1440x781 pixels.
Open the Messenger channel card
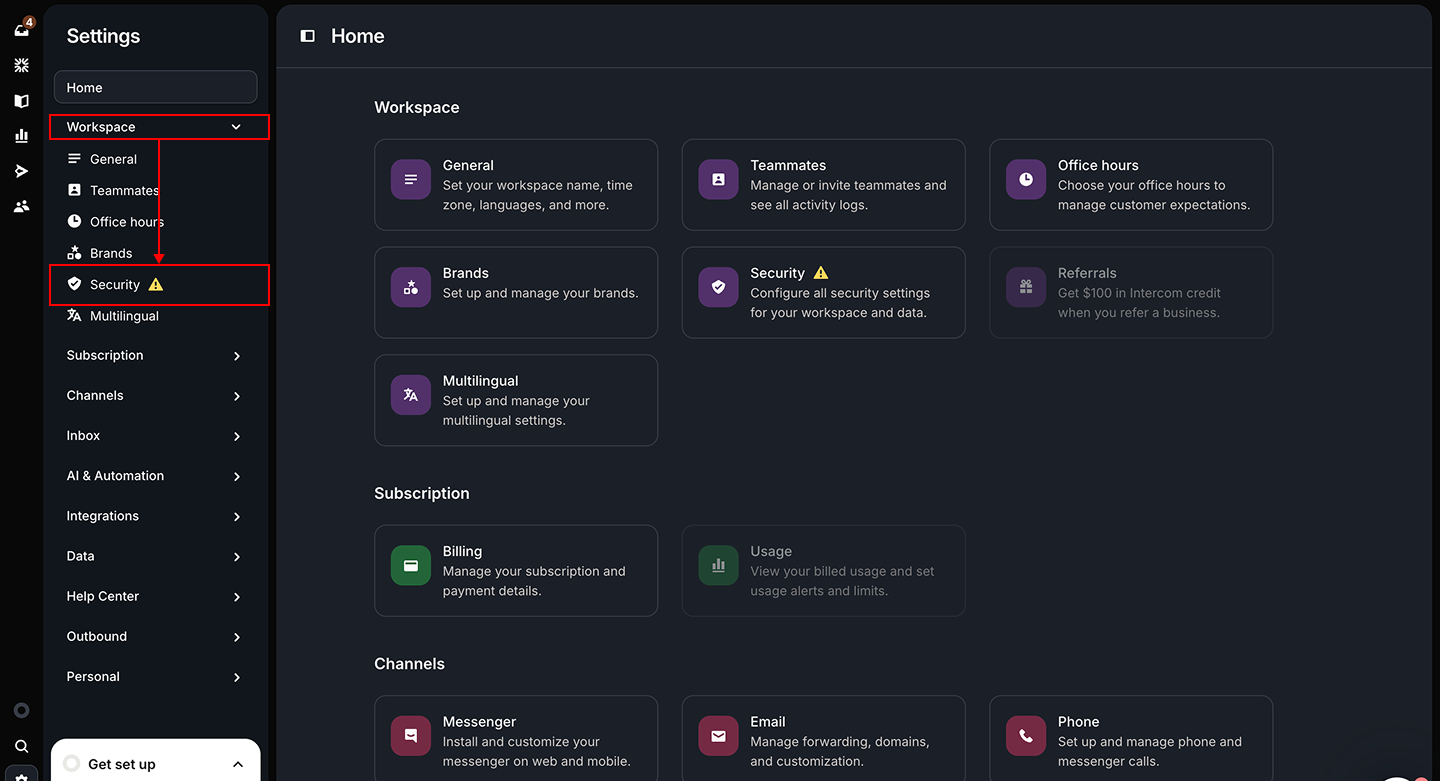coord(516,741)
